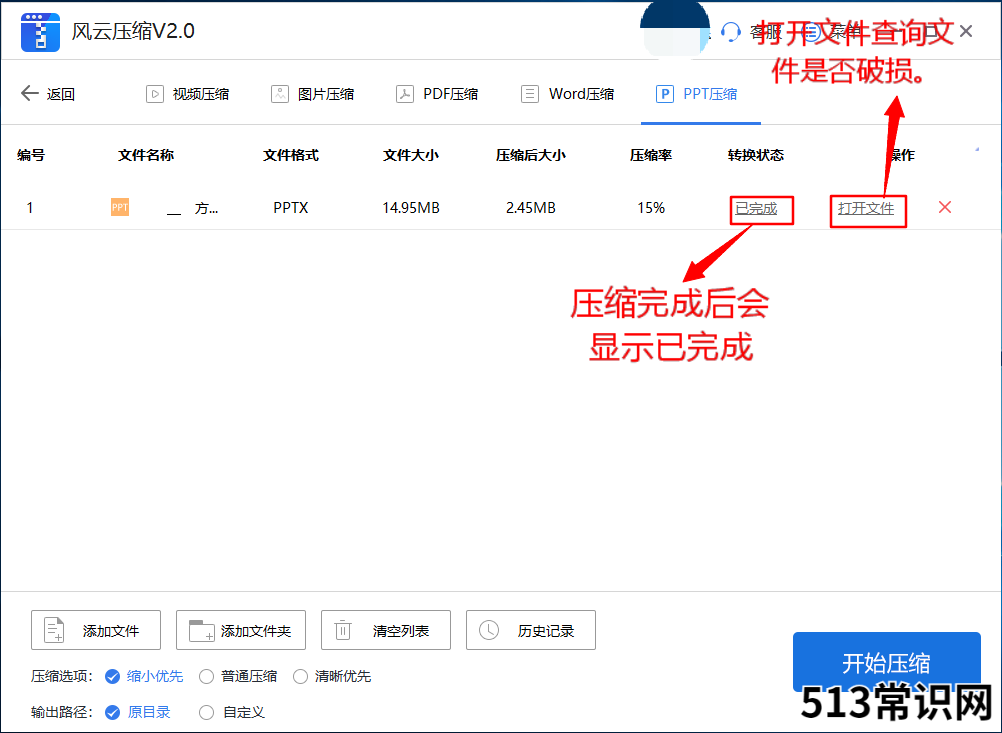This screenshot has height=733, width=1002.
Task: Start compression with 开始压缩 button
Action: coord(886,661)
